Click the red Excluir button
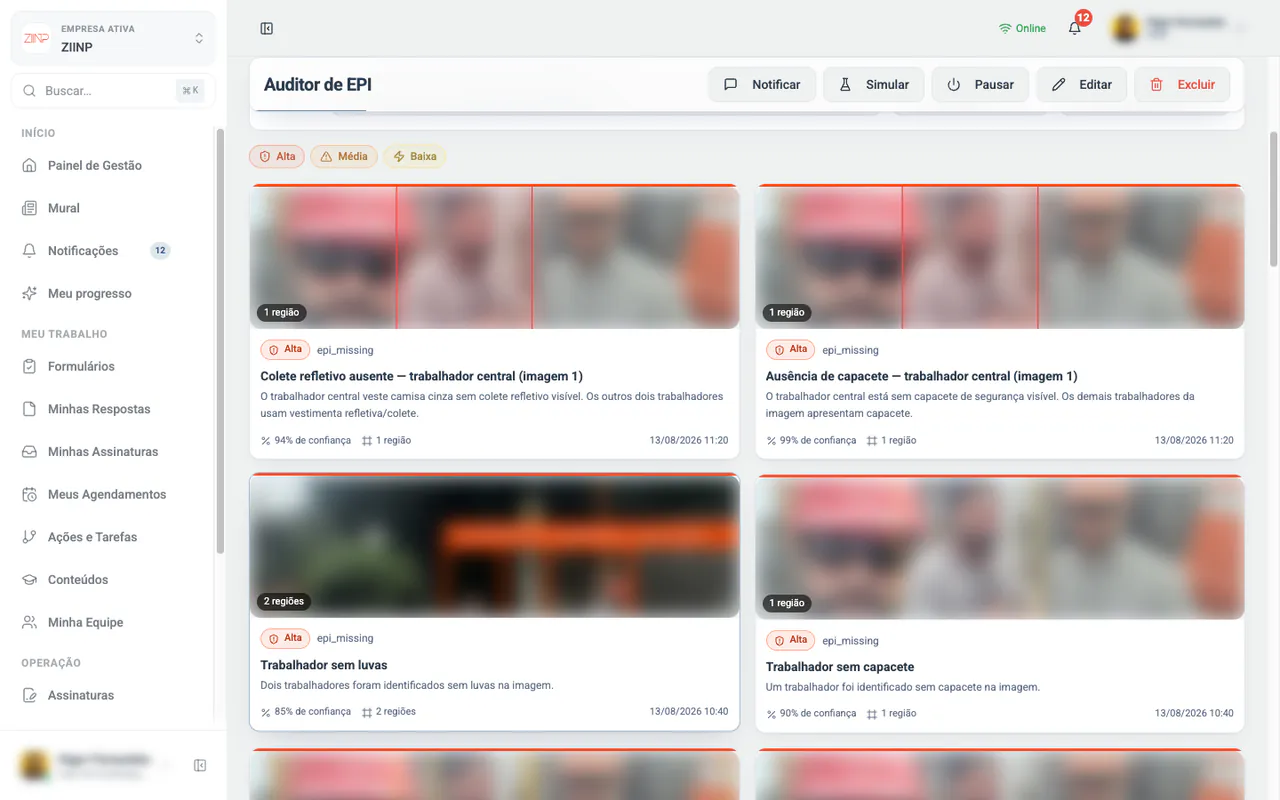This screenshot has width=1280, height=800. (1182, 85)
